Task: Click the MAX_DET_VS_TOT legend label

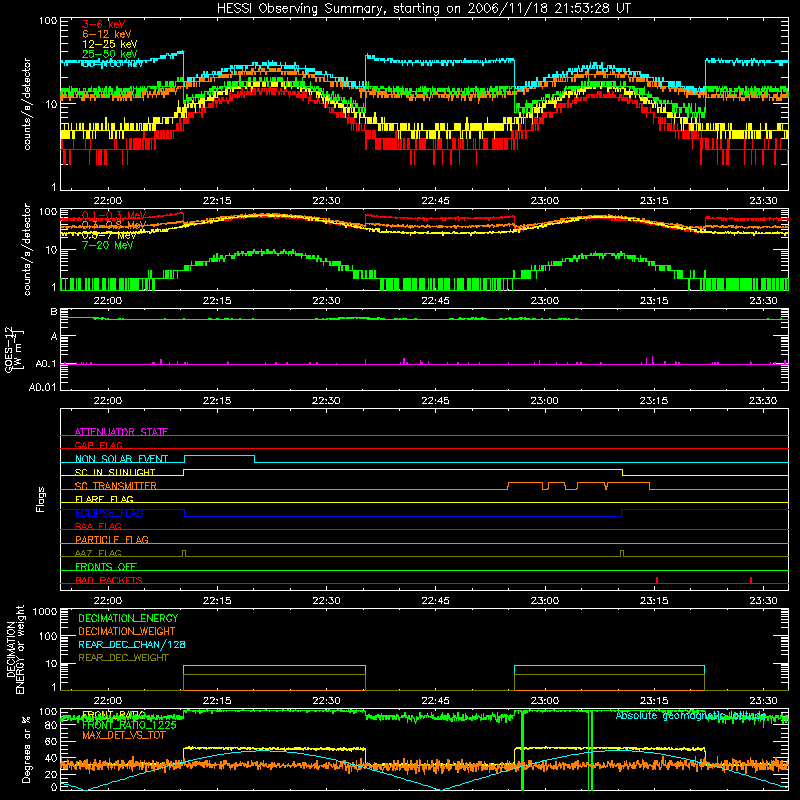Action: [123, 735]
